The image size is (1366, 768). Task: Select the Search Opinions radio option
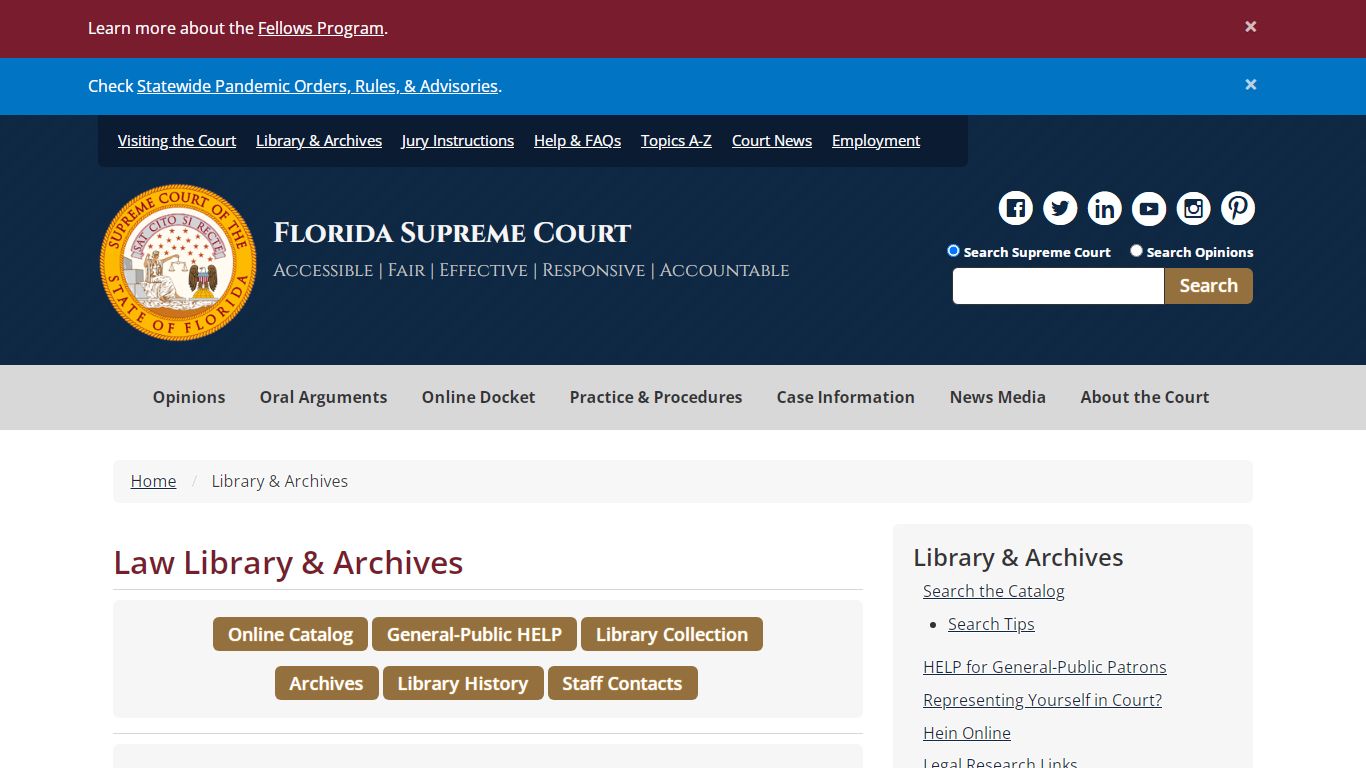1136,251
